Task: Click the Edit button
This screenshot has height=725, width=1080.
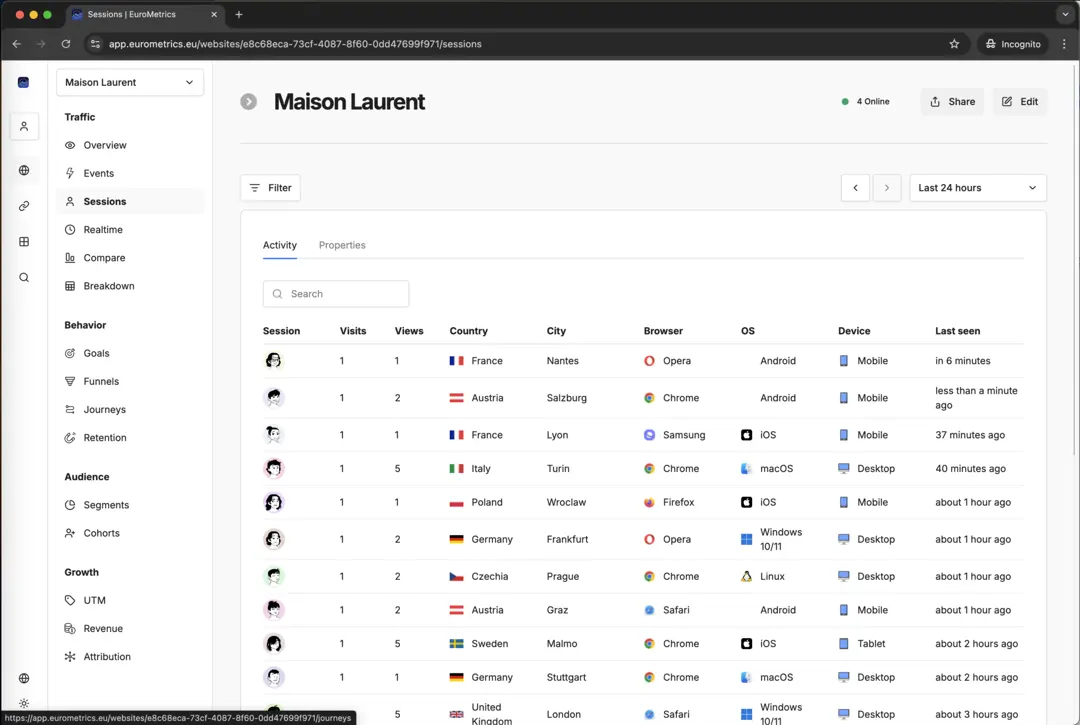Action: [1020, 102]
